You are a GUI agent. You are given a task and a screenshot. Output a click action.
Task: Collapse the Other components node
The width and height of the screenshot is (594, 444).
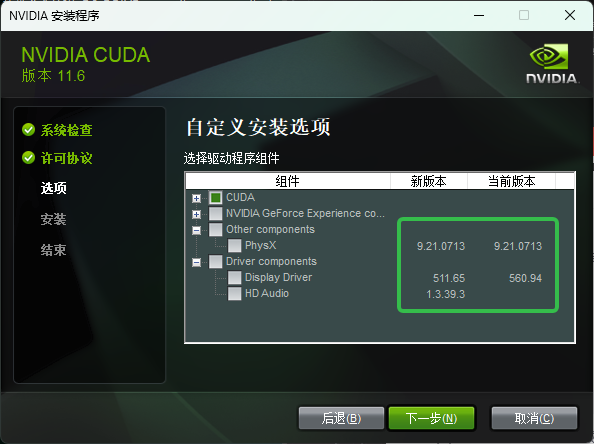(x=196, y=230)
